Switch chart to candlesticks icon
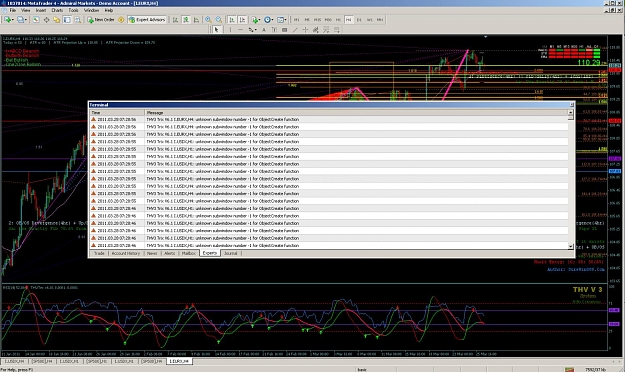 tap(186, 20)
